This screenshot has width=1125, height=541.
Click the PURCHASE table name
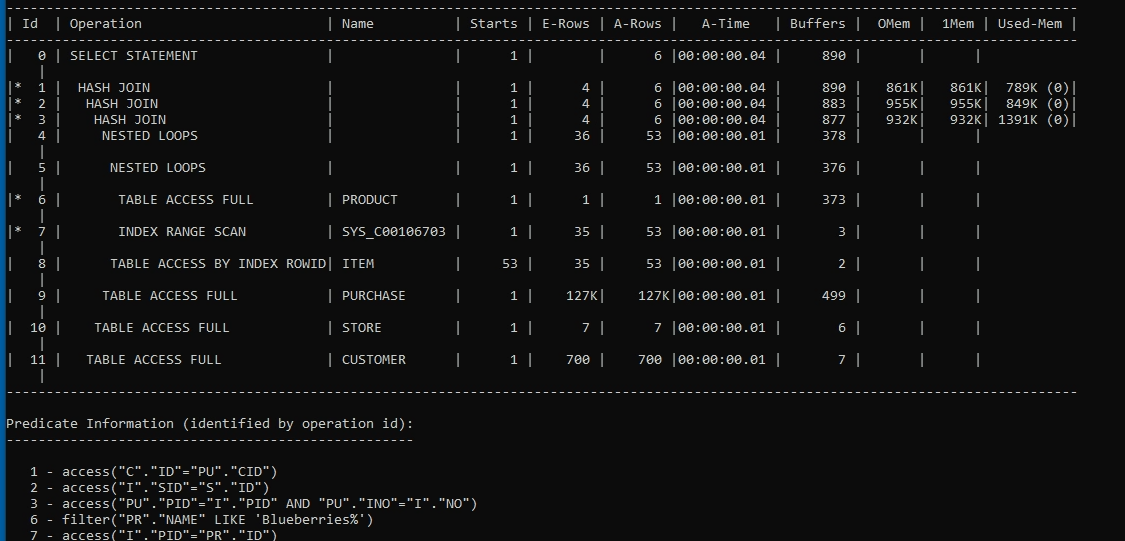pyautogui.click(x=374, y=296)
